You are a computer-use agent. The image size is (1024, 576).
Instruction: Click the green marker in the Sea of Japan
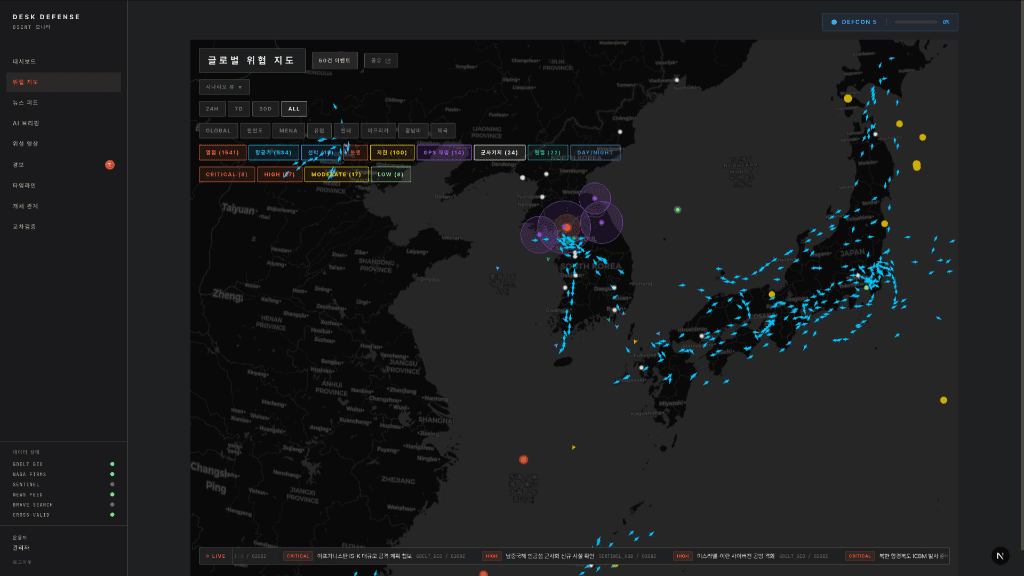pyautogui.click(x=677, y=210)
